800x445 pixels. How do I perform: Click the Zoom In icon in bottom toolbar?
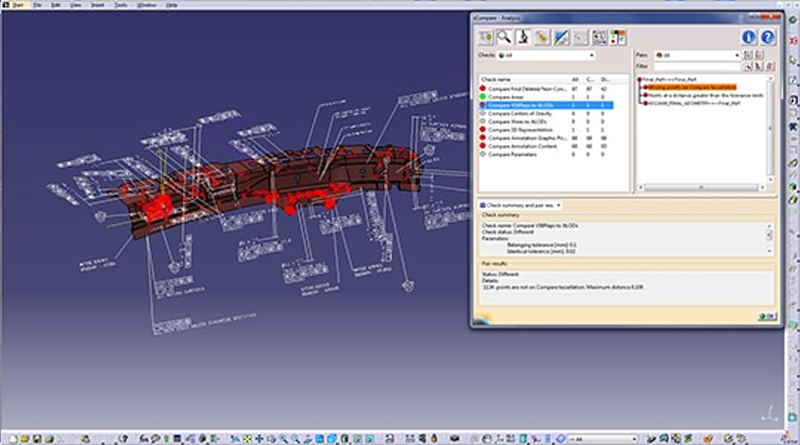pyautogui.click(x=283, y=438)
